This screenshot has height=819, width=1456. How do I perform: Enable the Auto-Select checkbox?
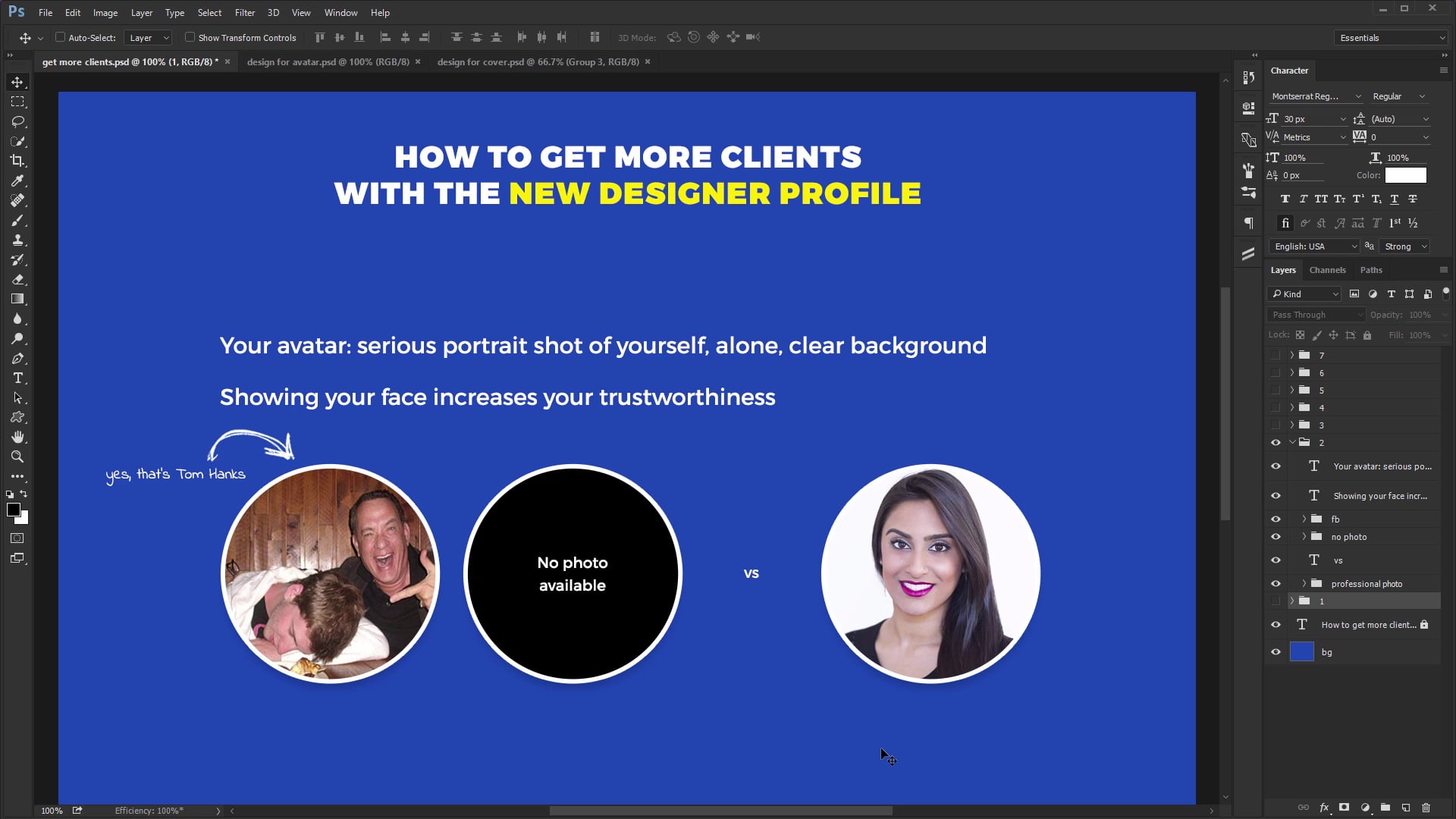point(59,37)
